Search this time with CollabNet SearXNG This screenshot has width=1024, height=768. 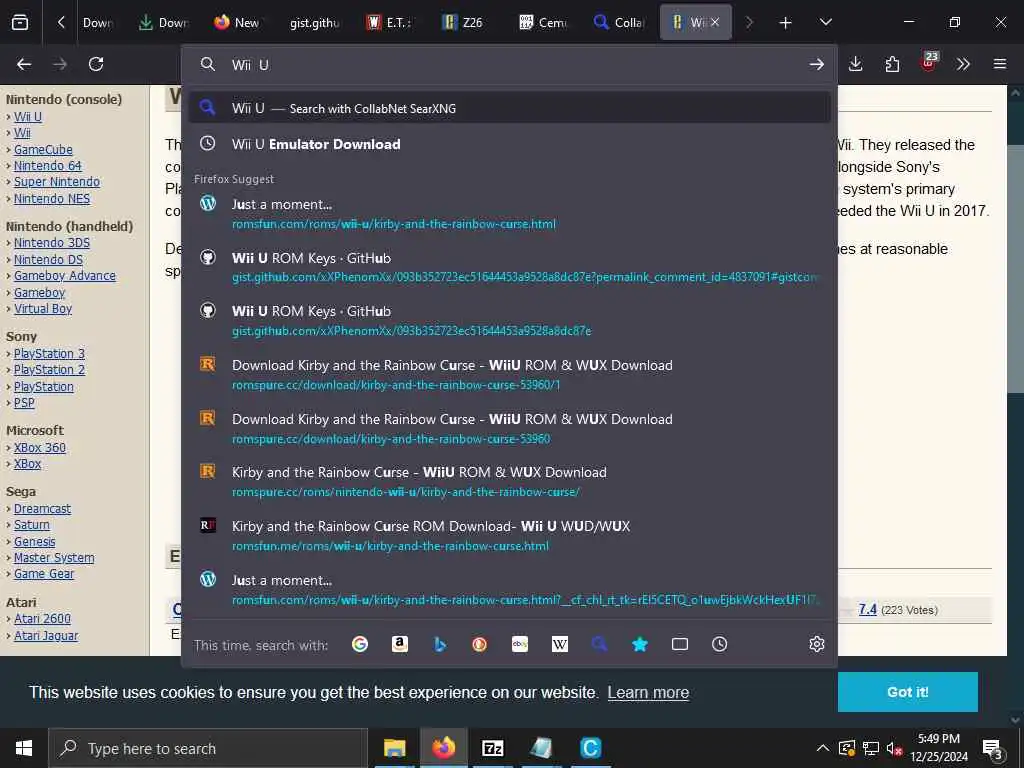coord(600,645)
